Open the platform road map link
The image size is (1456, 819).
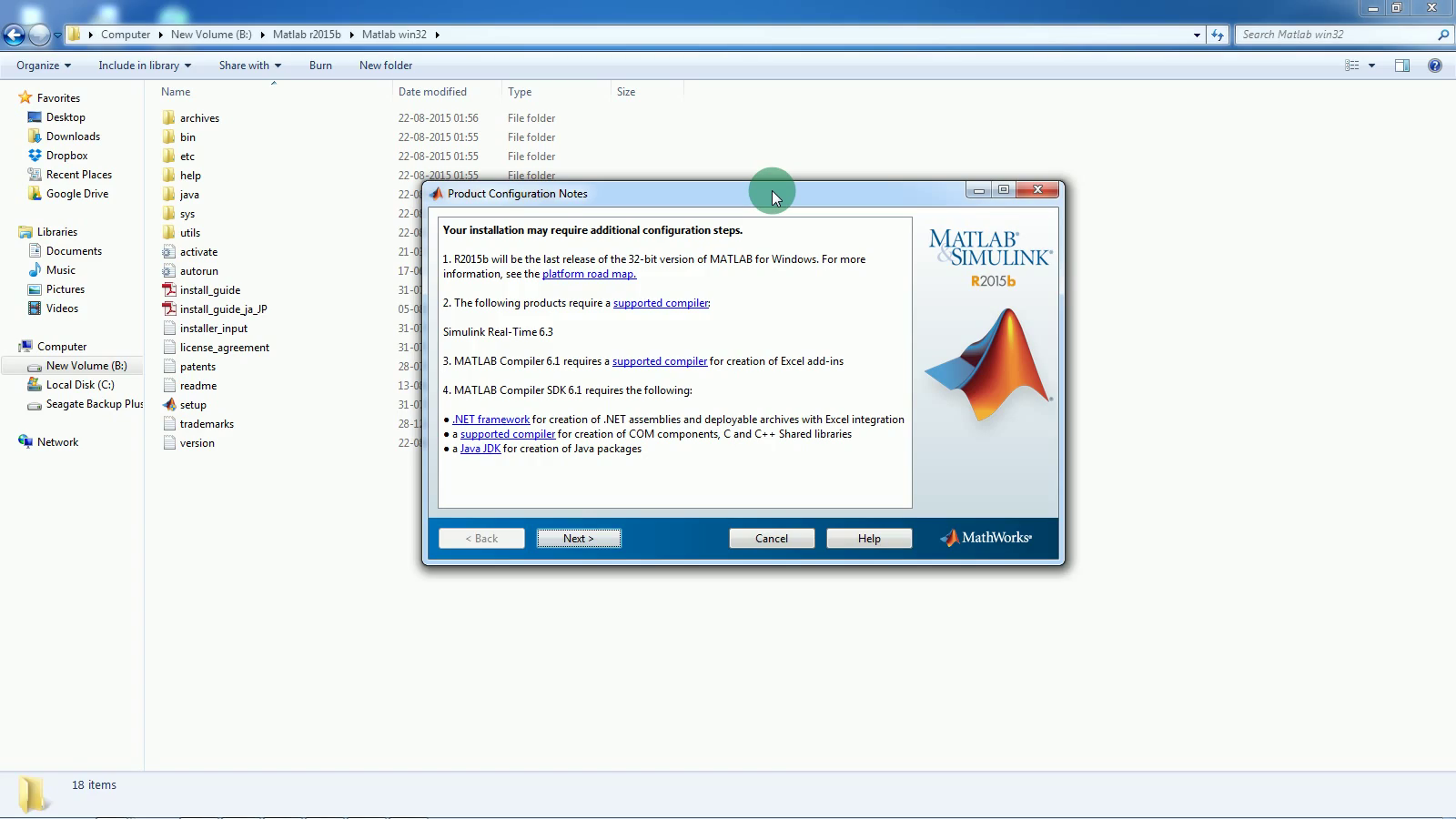point(589,274)
